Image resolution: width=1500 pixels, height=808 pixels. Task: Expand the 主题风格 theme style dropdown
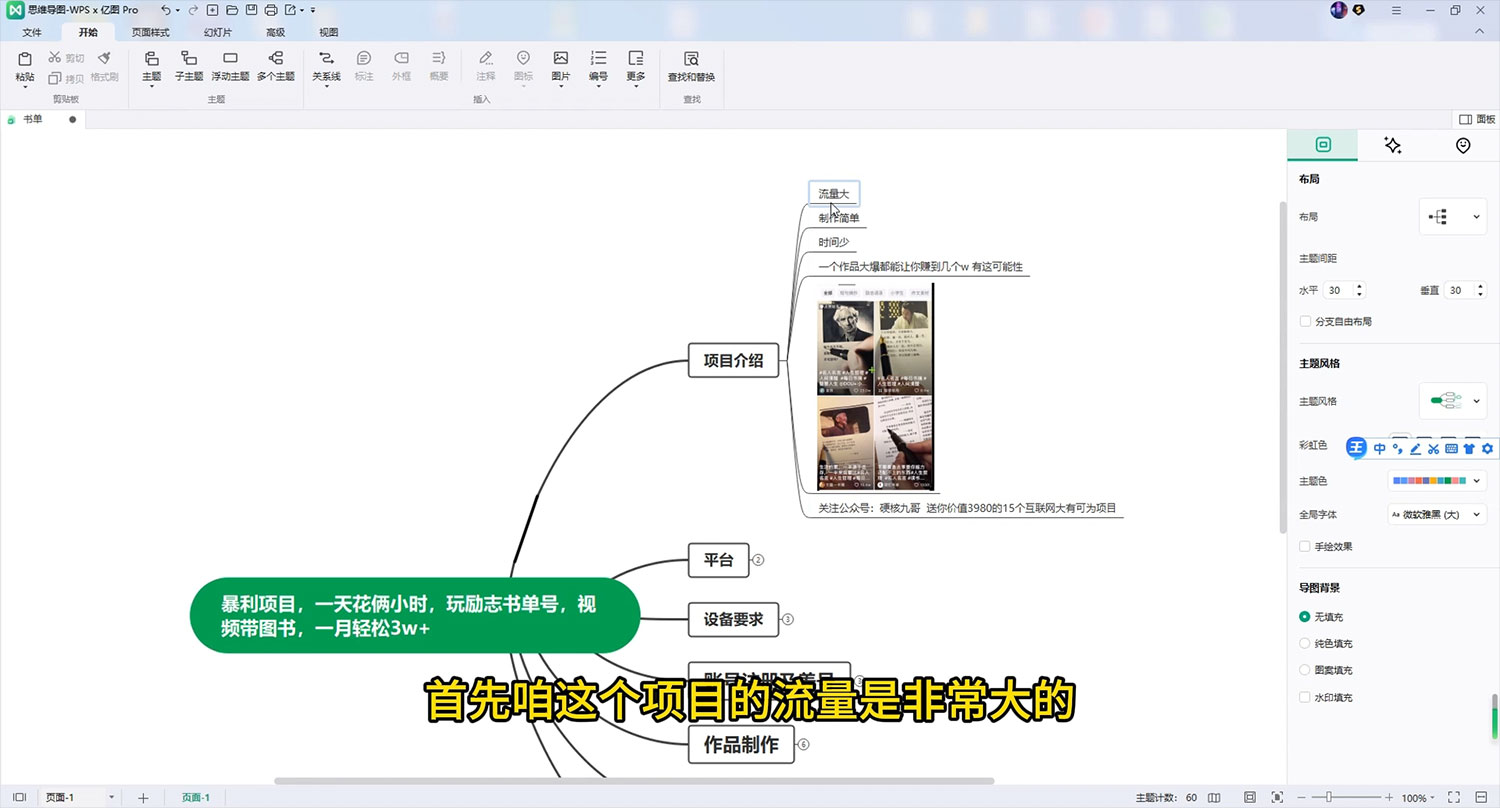1452,400
